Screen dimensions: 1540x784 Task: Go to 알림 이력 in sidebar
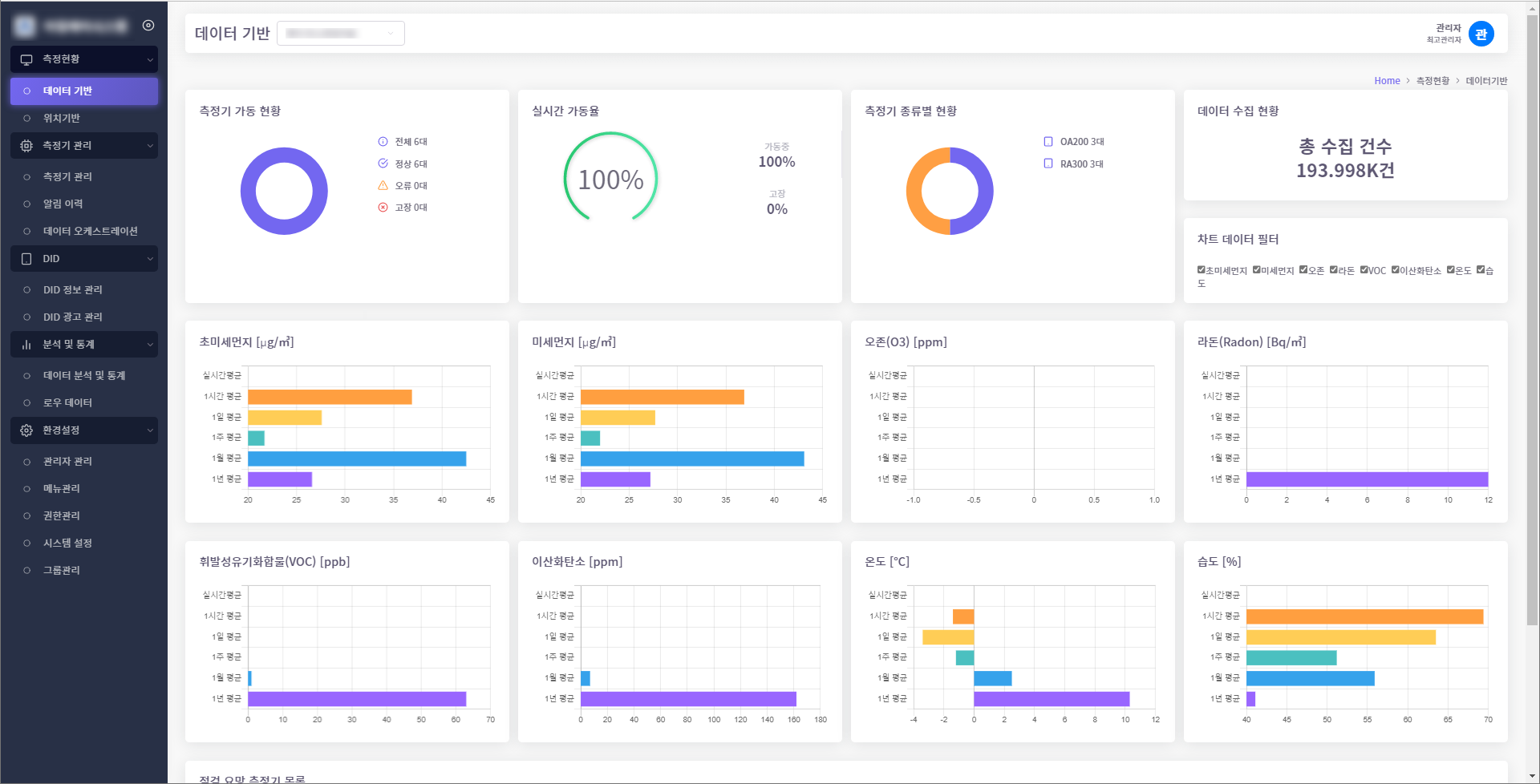tap(63, 204)
